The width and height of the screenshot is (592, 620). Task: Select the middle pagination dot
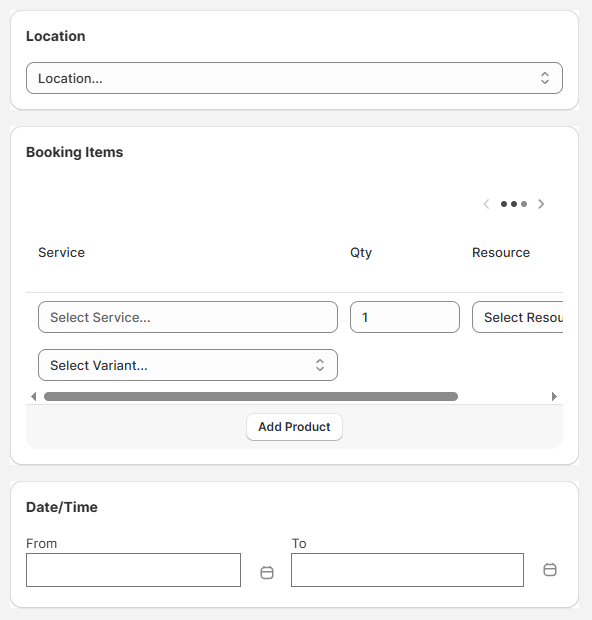pyautogui.click(x=514, y=204)
